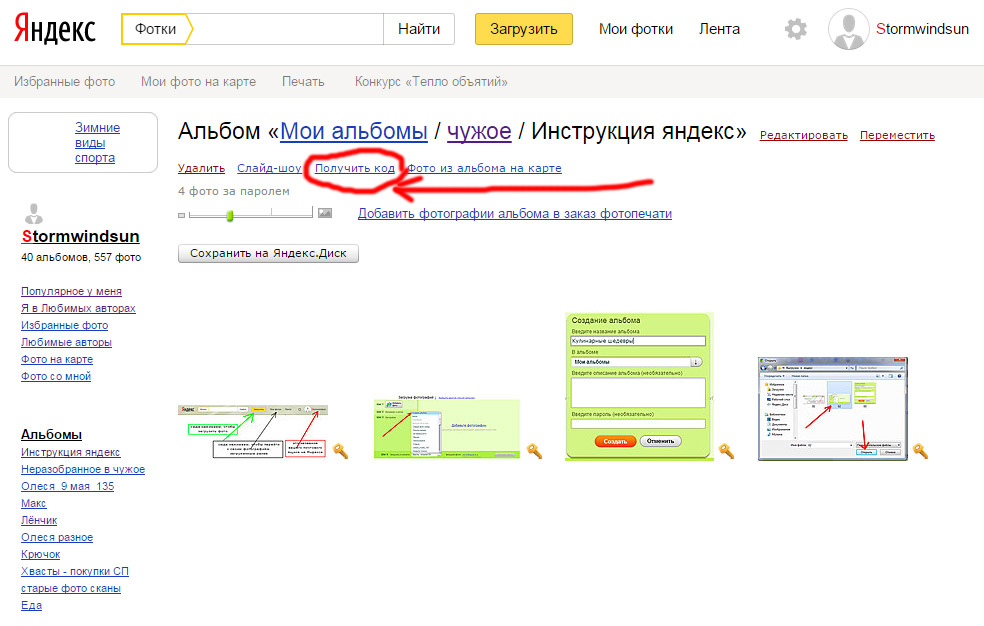Open 'Хвасты - покупки СП' album
Viewport: 984px width, 626px height.
coord(75,570)
